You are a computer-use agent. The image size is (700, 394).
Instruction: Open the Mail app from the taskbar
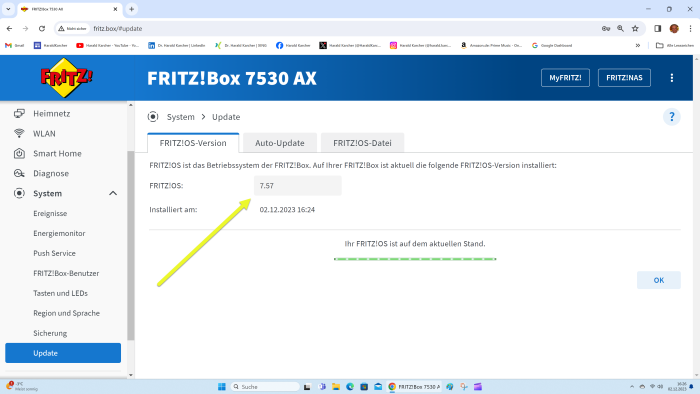click(378, 387)
